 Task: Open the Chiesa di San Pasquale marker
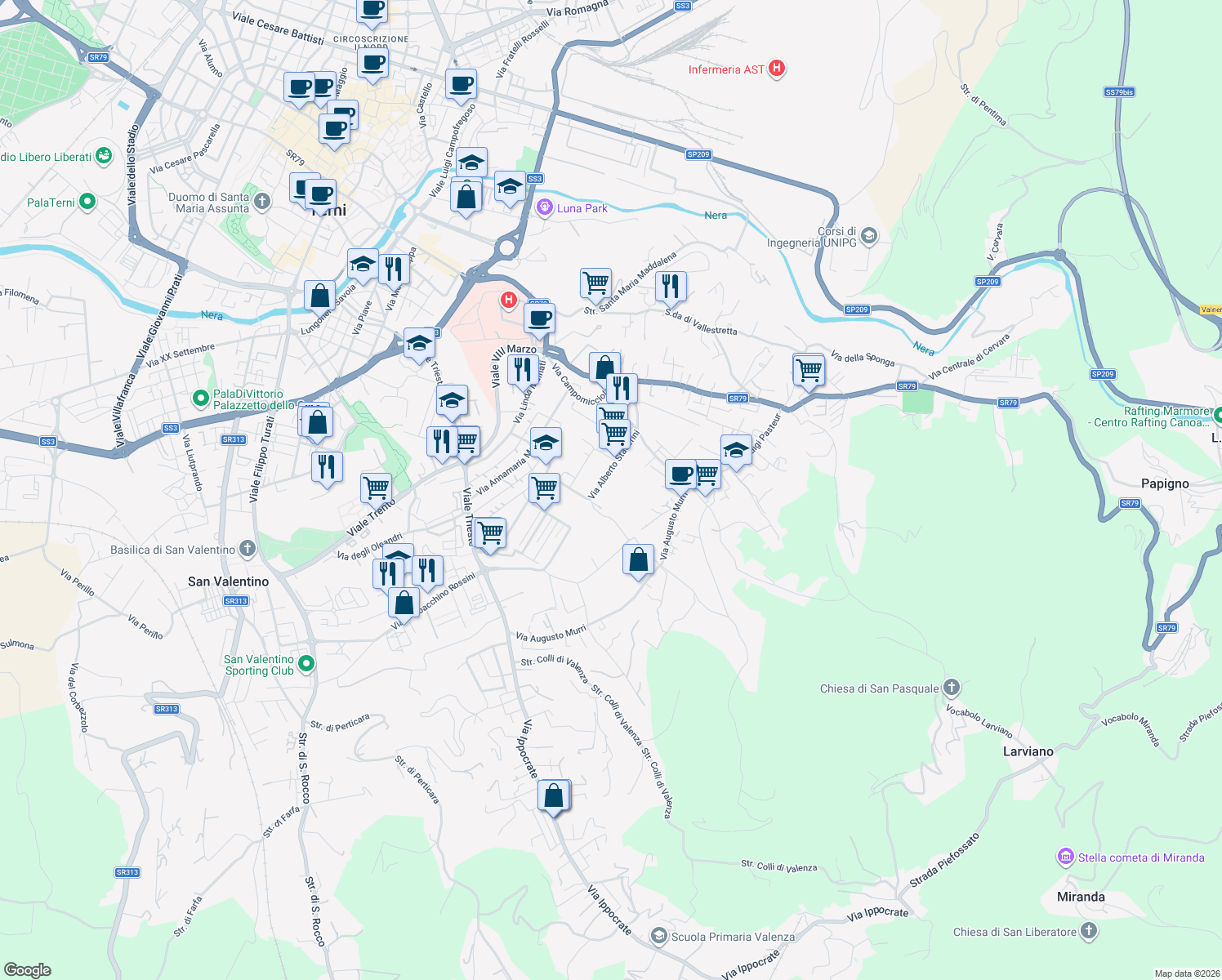[x=951, y=688]
